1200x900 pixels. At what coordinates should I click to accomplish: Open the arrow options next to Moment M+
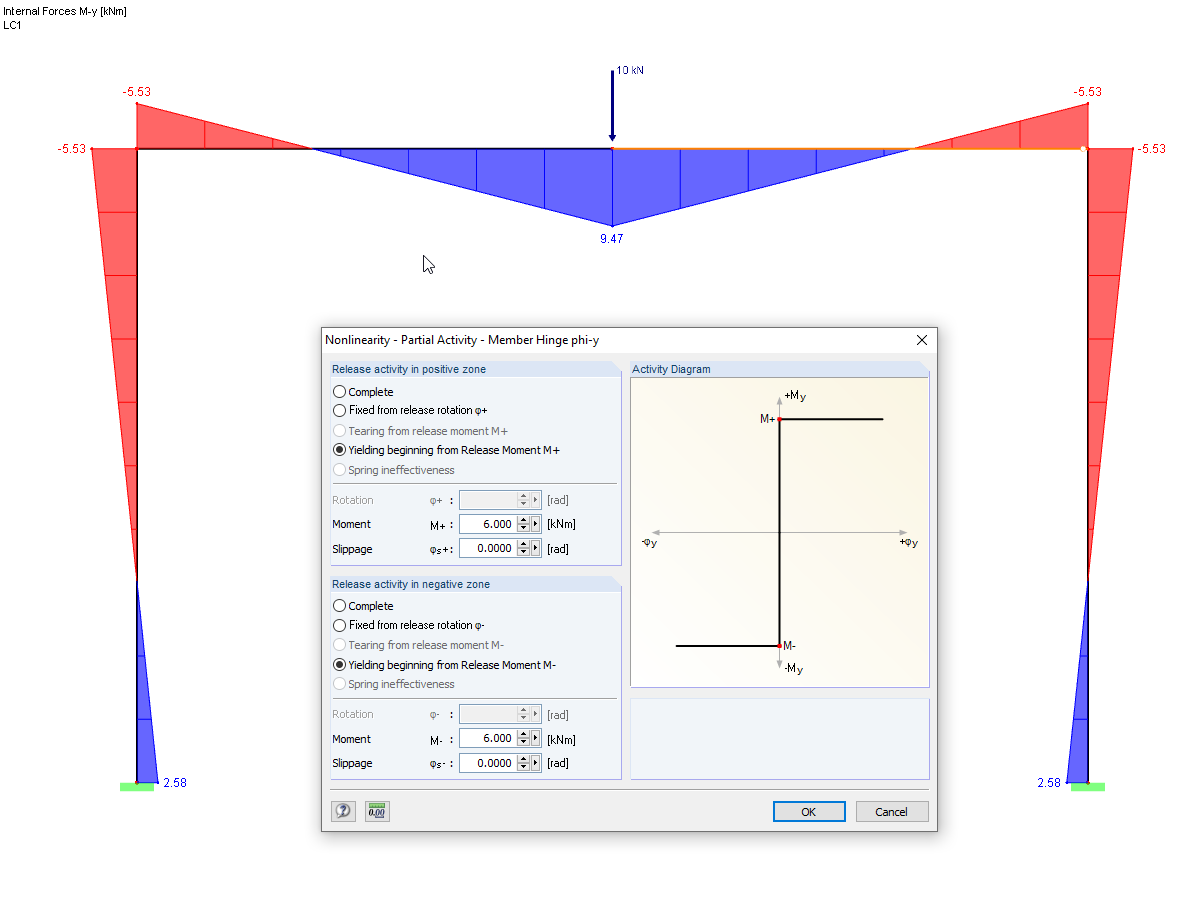[x=536, y=523]
